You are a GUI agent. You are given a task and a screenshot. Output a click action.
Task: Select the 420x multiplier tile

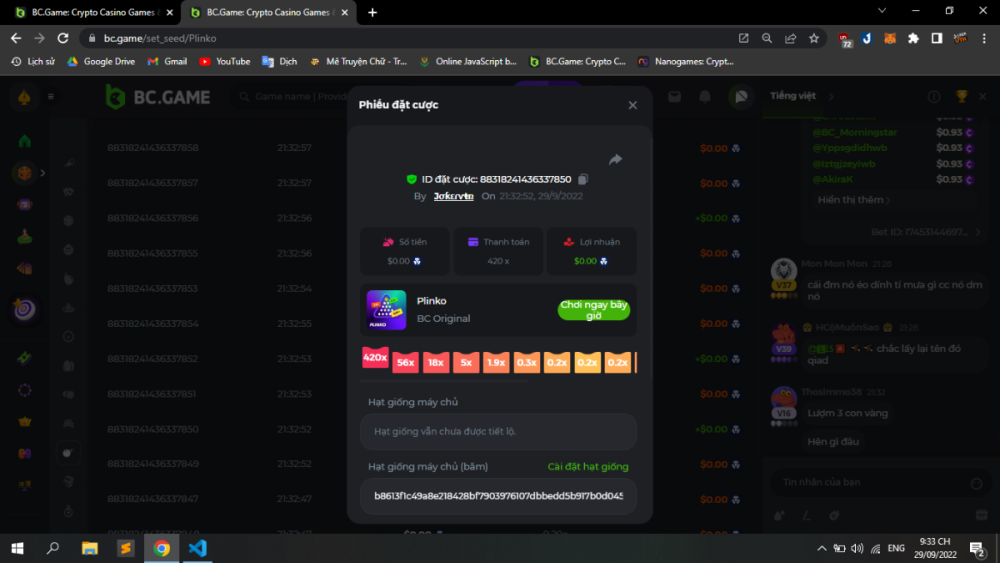click(375, 357)
